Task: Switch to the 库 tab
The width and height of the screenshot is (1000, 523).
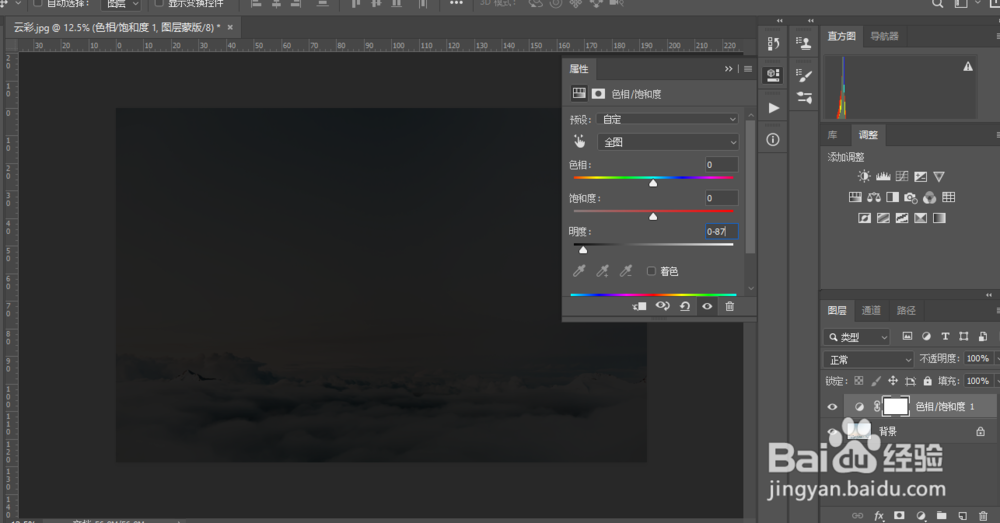Action: coord(832,135)
